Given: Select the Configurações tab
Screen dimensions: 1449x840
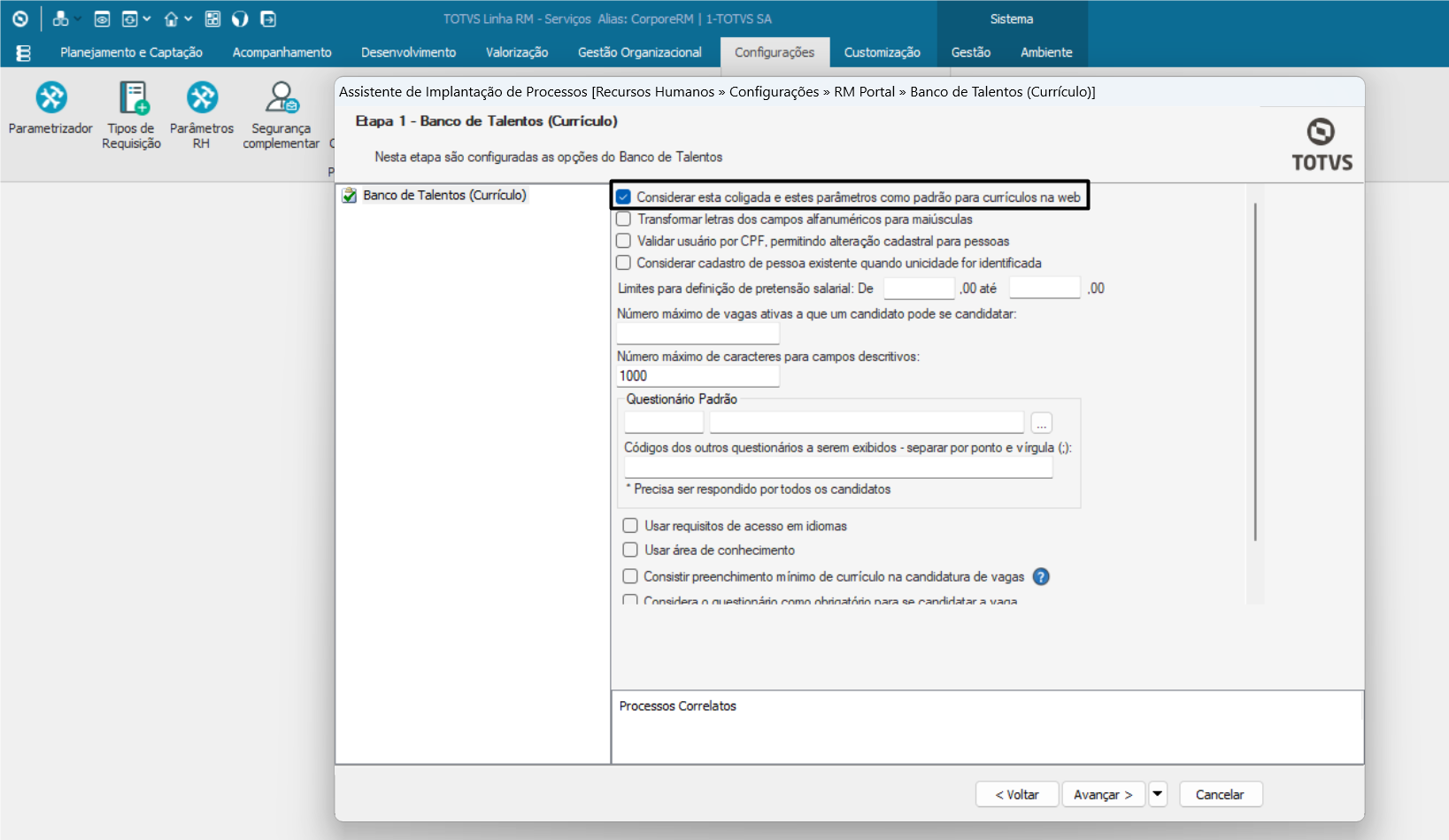Looking at the screenshot, I should [775, 52].
